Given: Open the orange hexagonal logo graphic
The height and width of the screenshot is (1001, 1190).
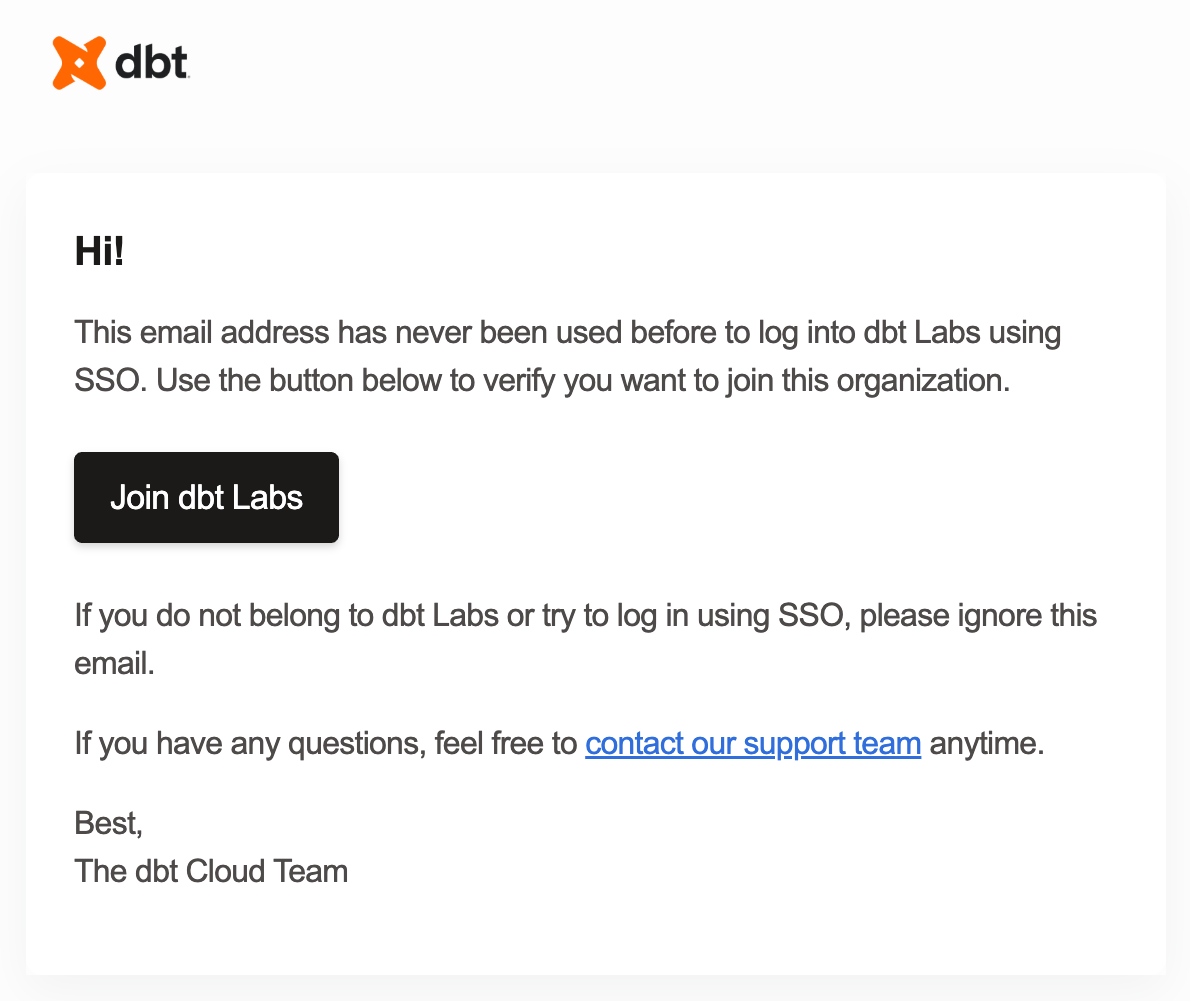Looking at the screenshot, I should click(80, 62).
